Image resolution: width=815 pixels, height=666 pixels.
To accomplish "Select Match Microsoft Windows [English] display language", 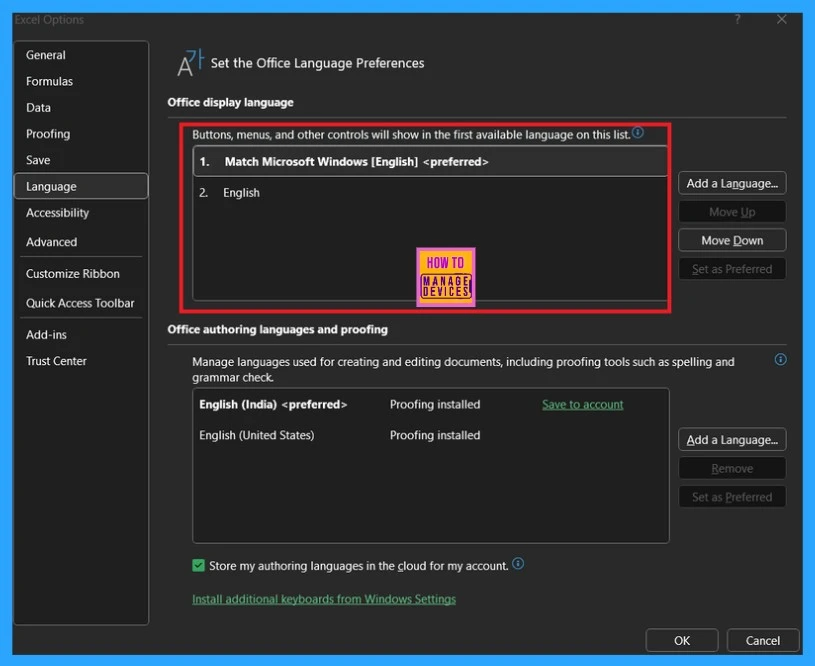I will pos(430,162).
